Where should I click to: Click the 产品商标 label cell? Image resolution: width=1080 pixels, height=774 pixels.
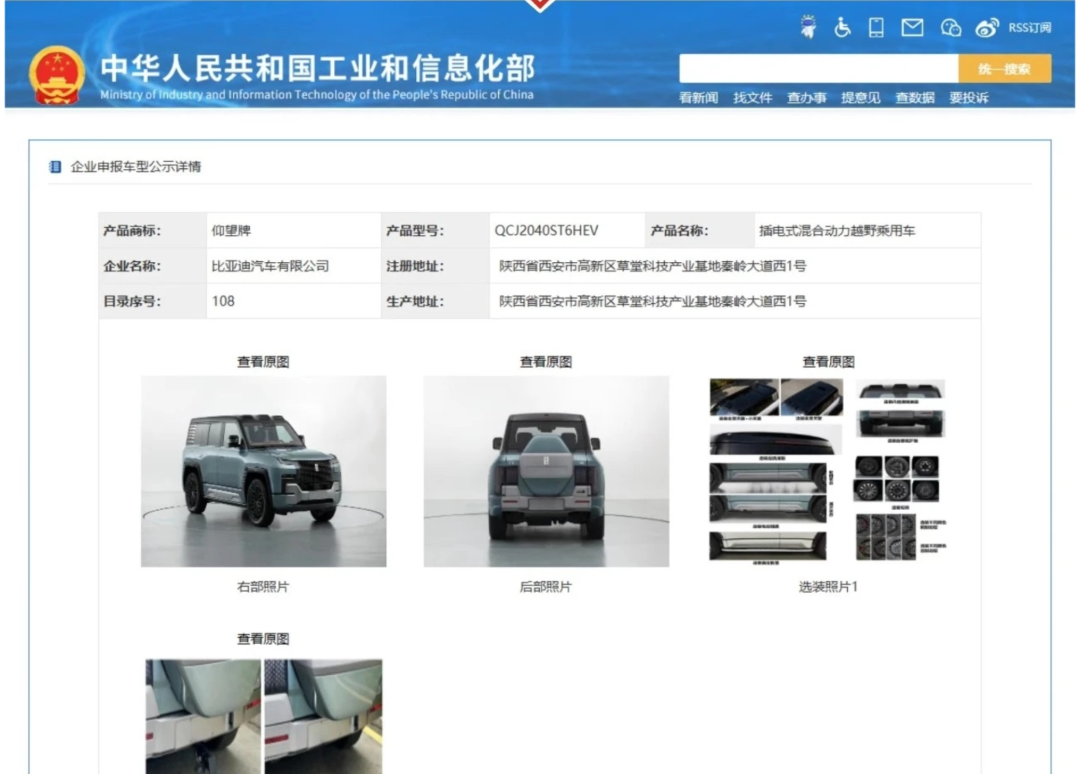coord(152,231)
